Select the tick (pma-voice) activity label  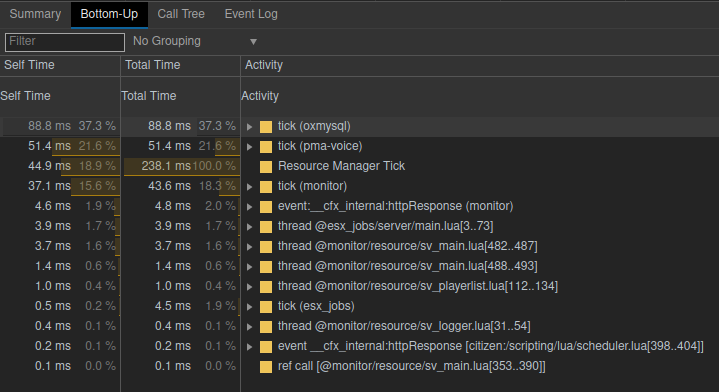pos(320,146)
